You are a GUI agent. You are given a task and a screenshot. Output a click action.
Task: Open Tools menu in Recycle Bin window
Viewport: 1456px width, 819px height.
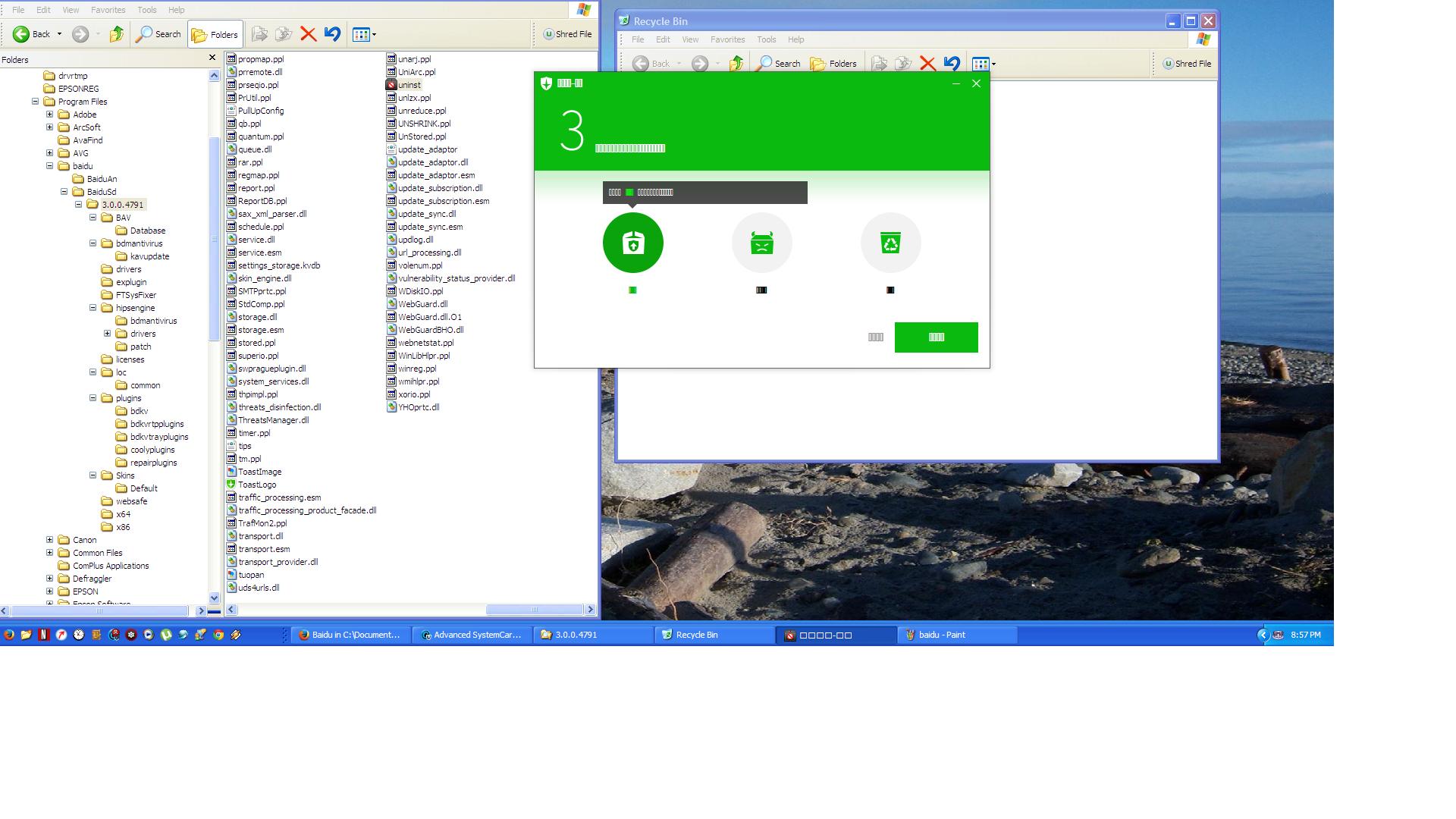point(766,39)
